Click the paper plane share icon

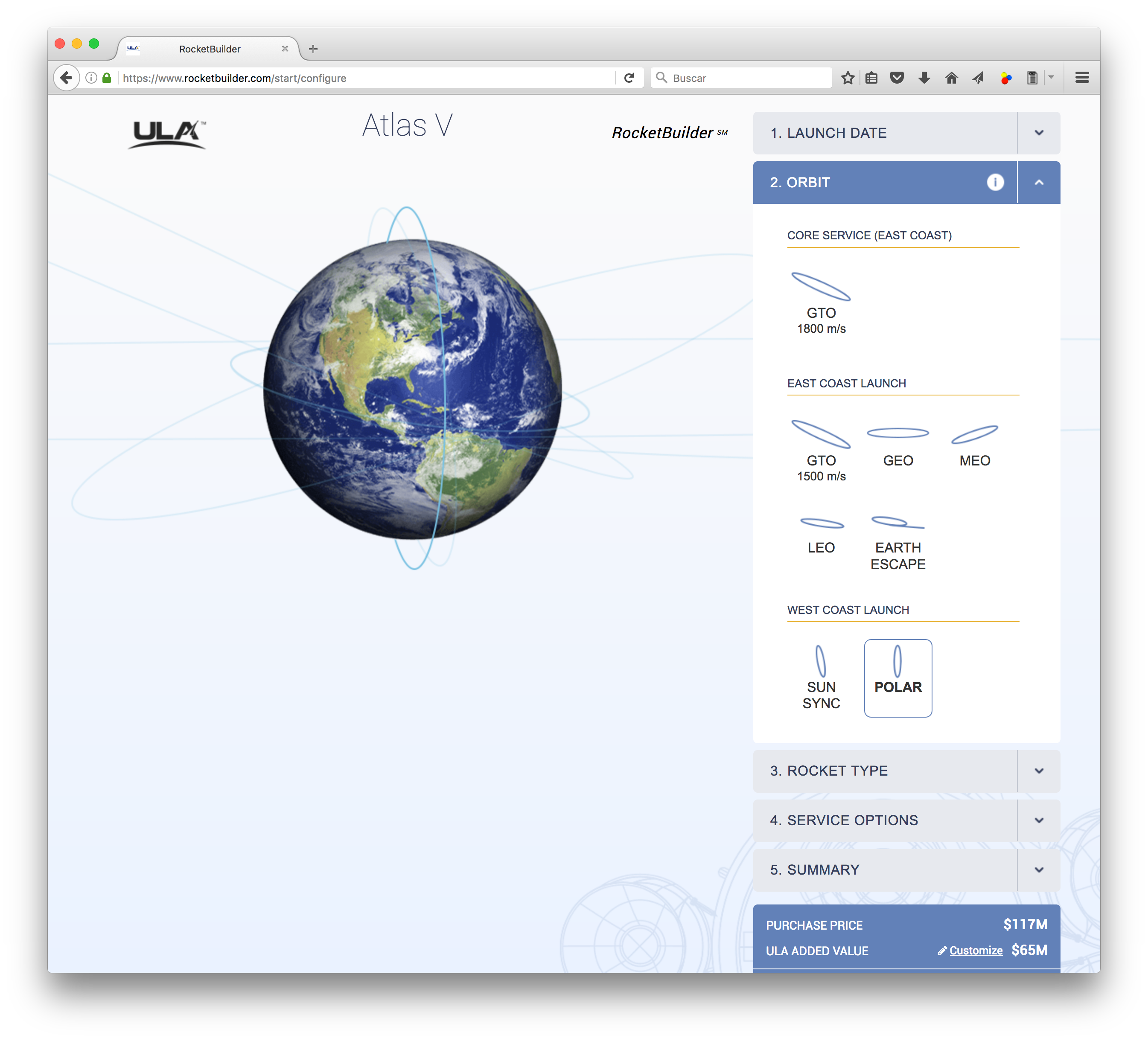978,78
